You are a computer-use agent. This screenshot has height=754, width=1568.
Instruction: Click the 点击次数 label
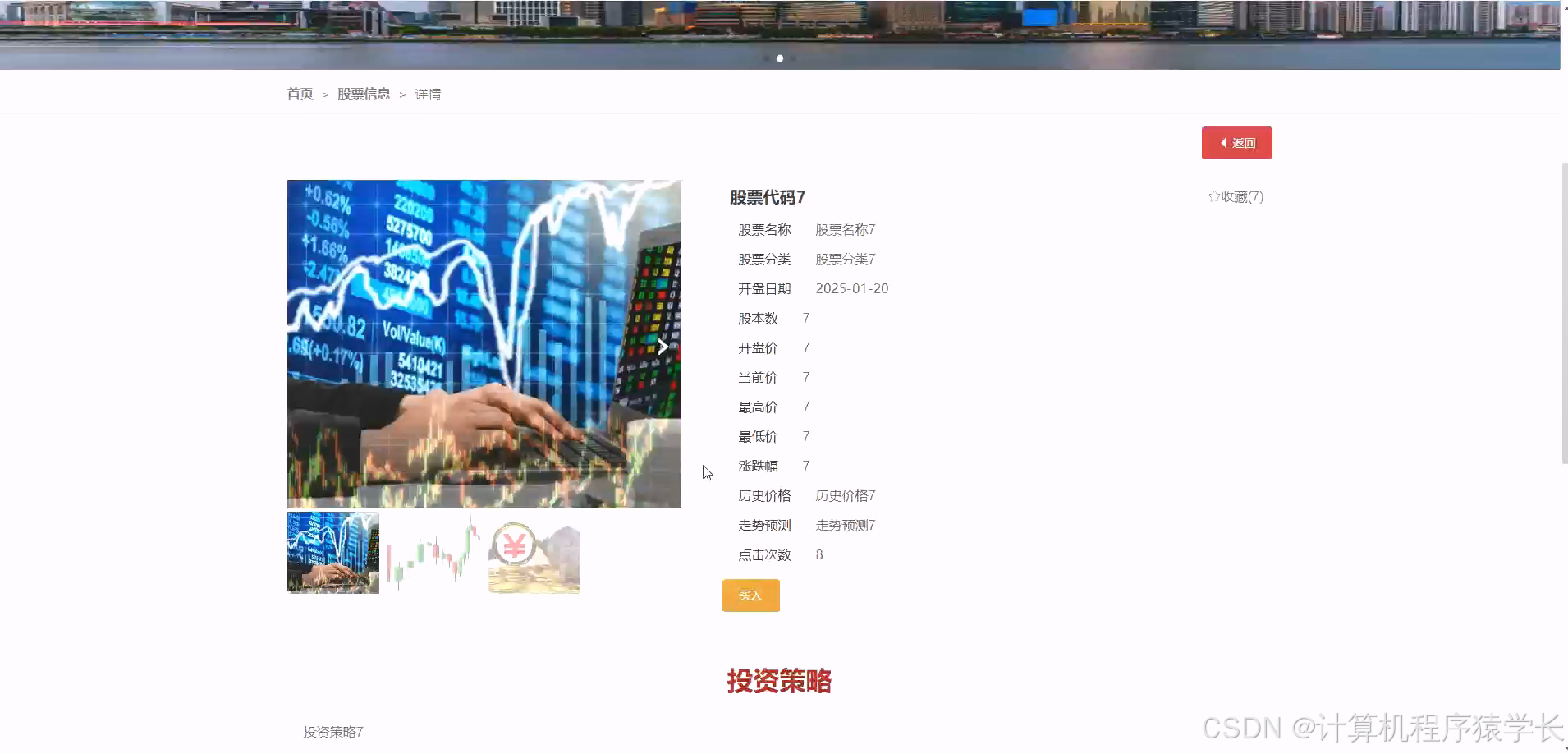coord(764,555)
